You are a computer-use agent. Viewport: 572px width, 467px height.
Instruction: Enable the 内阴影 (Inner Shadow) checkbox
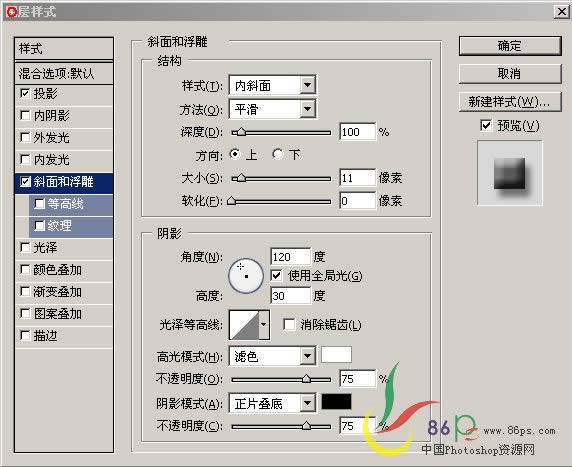[25, 116]
